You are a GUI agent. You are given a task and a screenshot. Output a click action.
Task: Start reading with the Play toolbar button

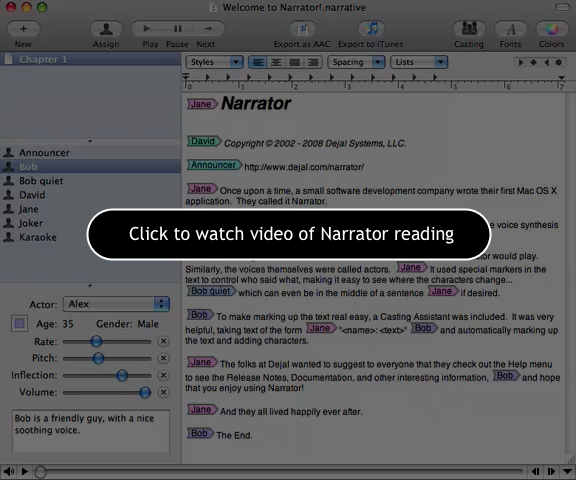(x=147, y=29)
